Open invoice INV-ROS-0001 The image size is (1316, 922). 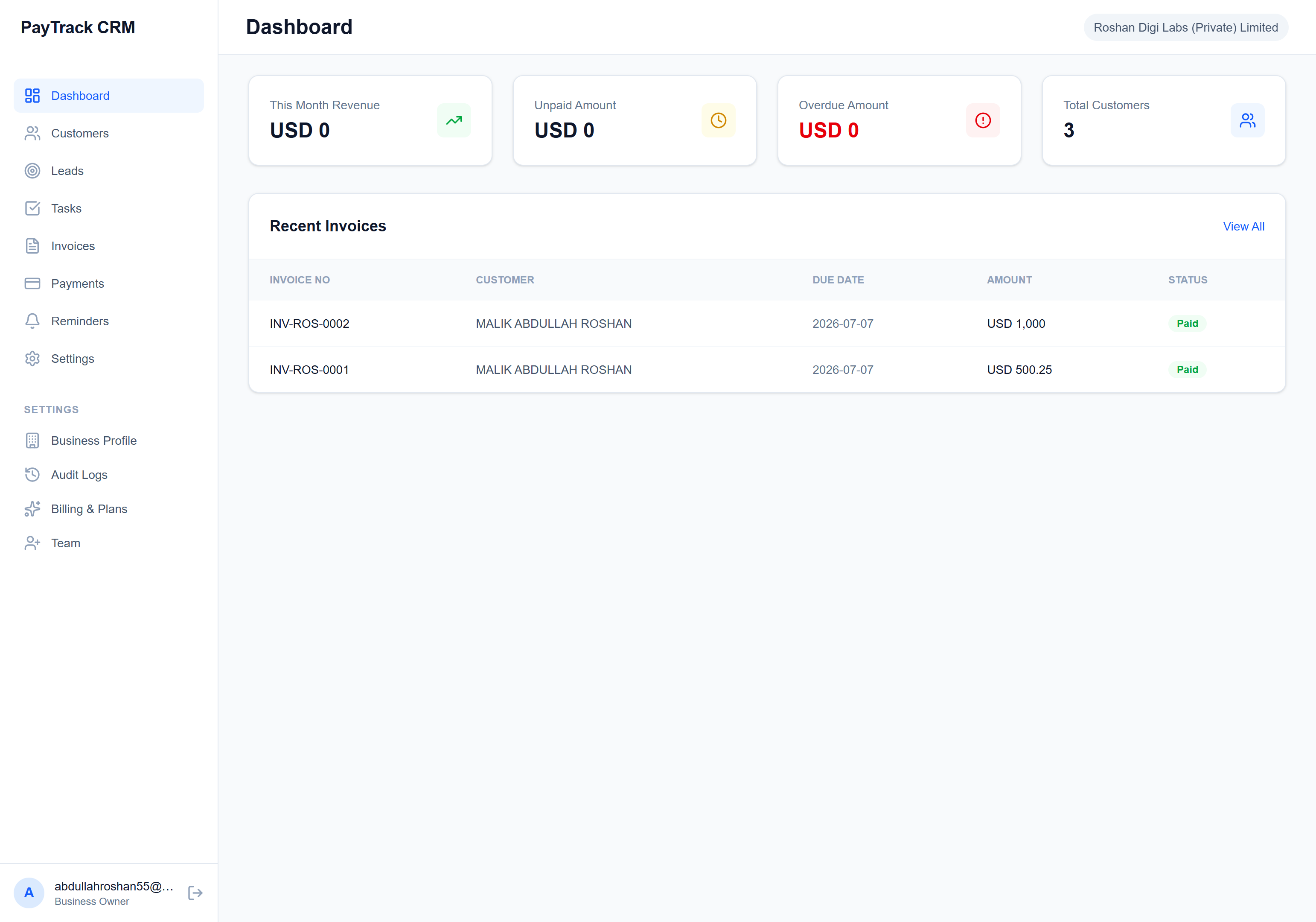pos(309,370)
